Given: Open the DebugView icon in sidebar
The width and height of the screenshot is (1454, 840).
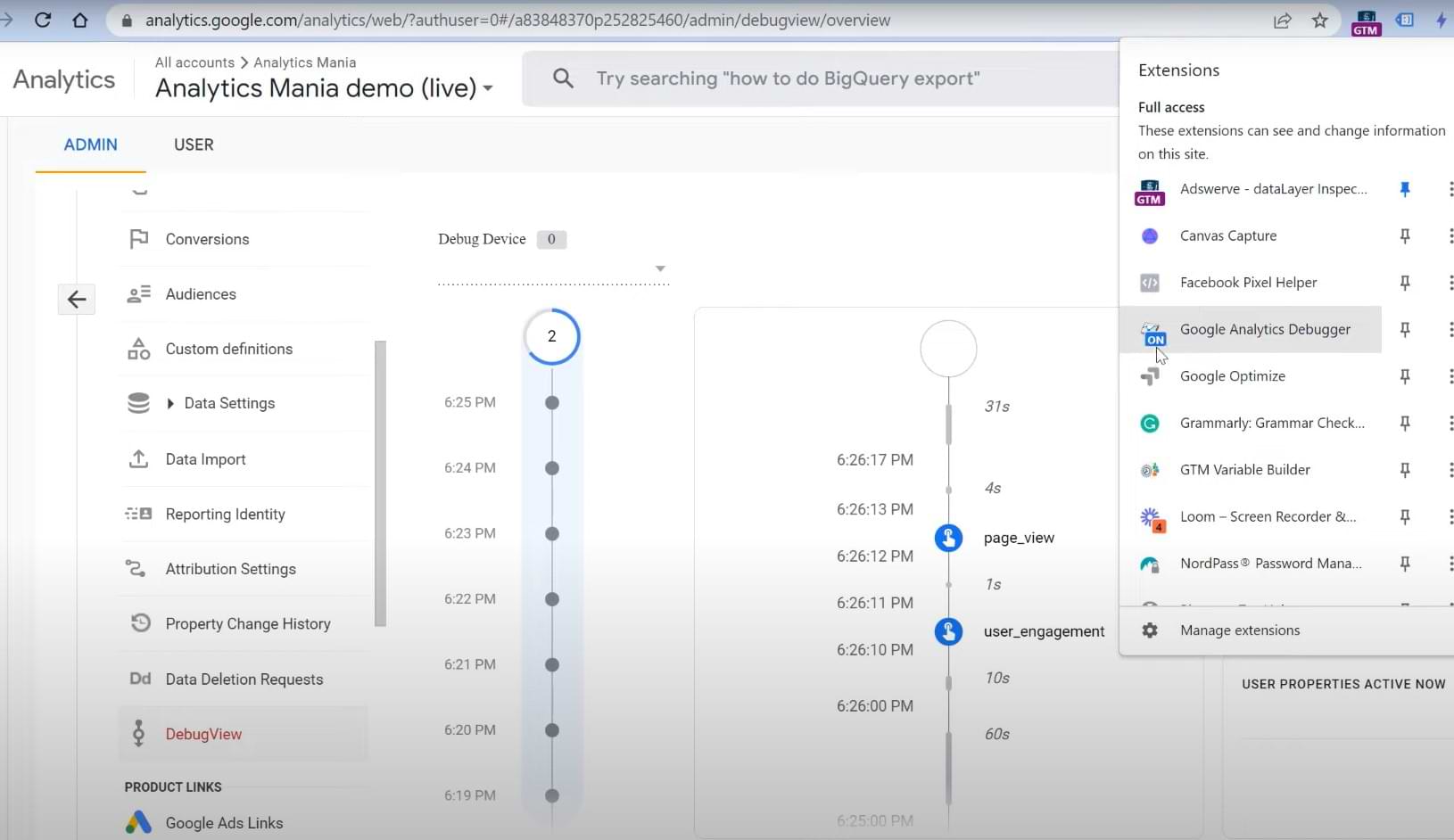Looking at the screenshot, I should (x=138, y=734).
